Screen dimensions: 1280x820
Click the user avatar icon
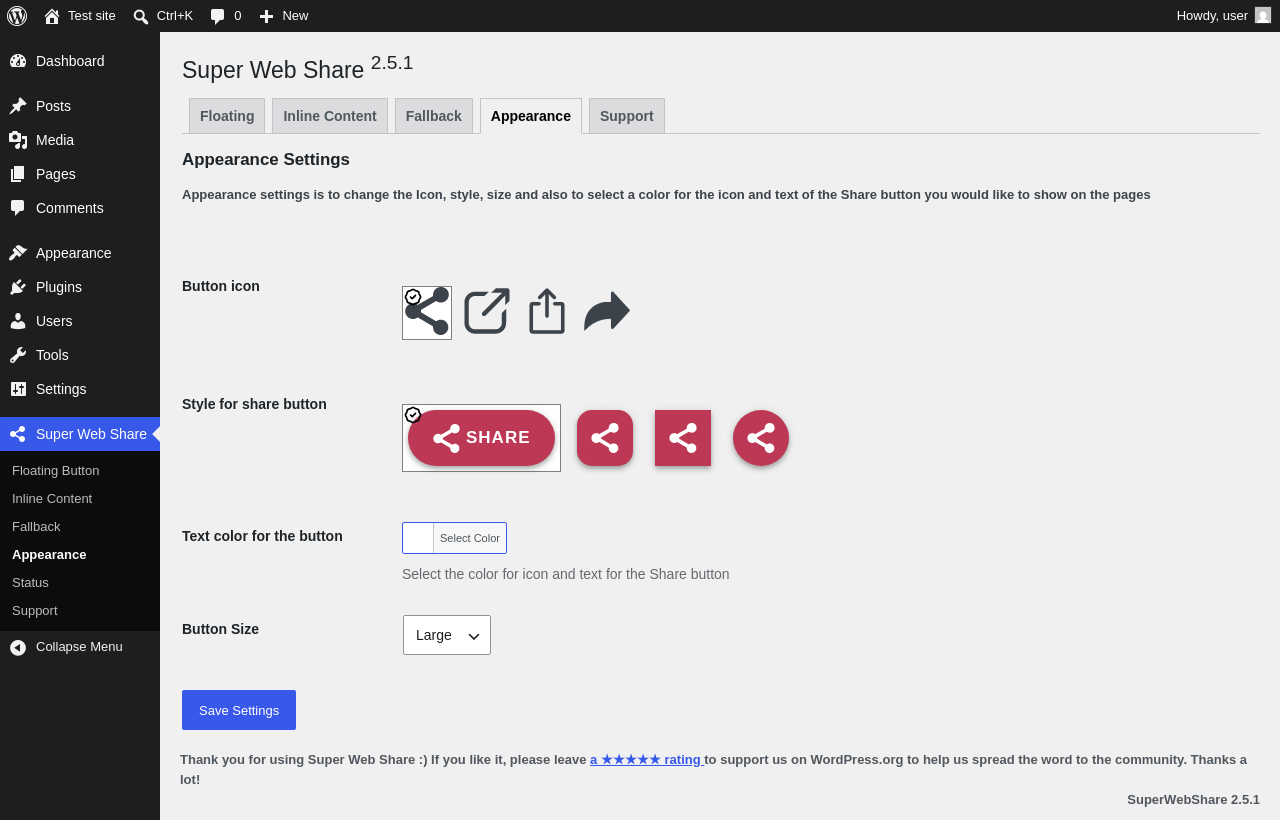[x=1263, y=15]
